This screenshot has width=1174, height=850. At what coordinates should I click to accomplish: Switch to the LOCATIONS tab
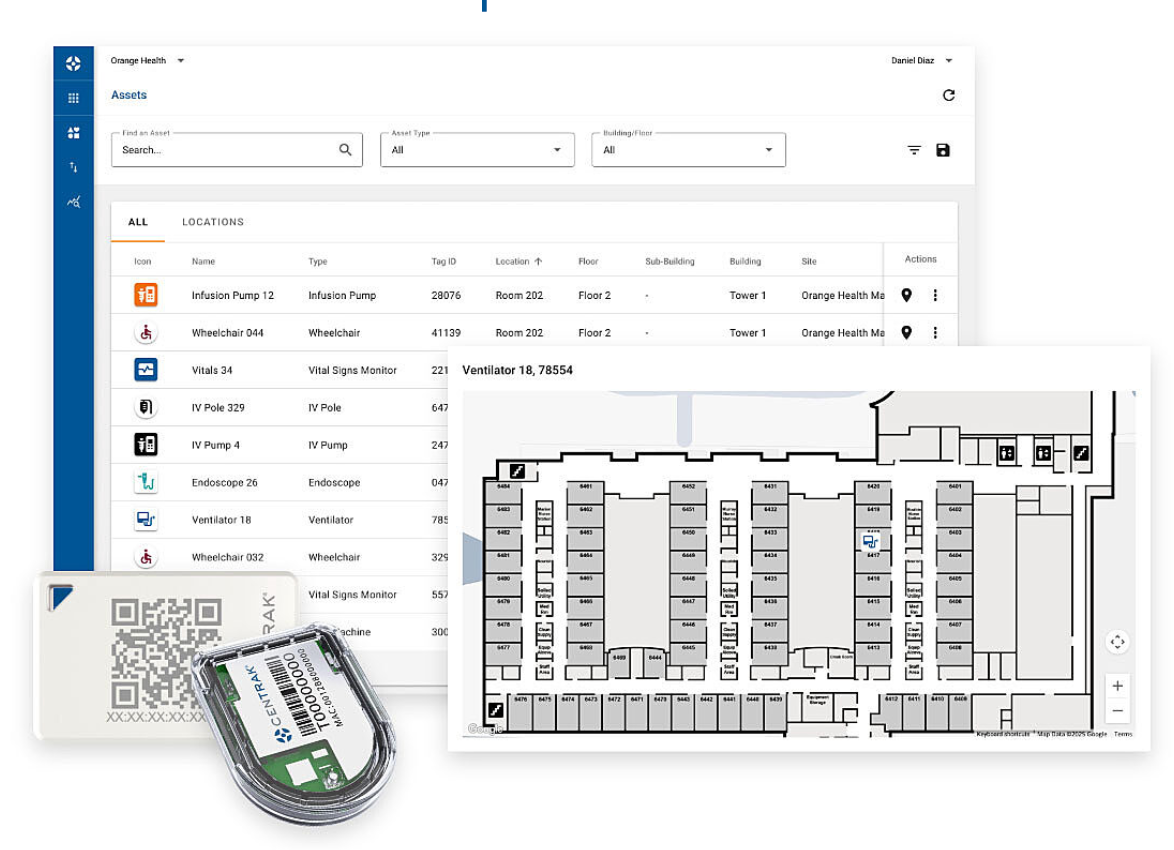tap(212, 222)
